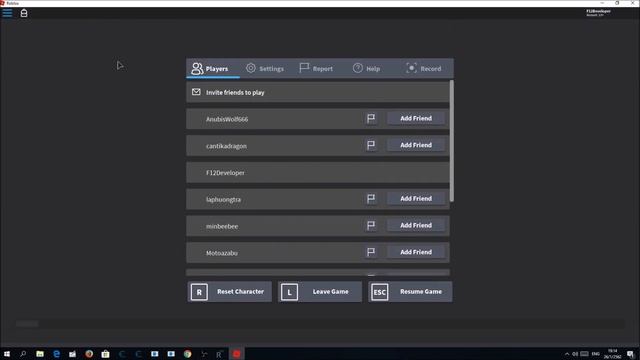Viewport: 640px width, 360px height.
Task: Click the Resume Game button
Action: click(410, 292)
